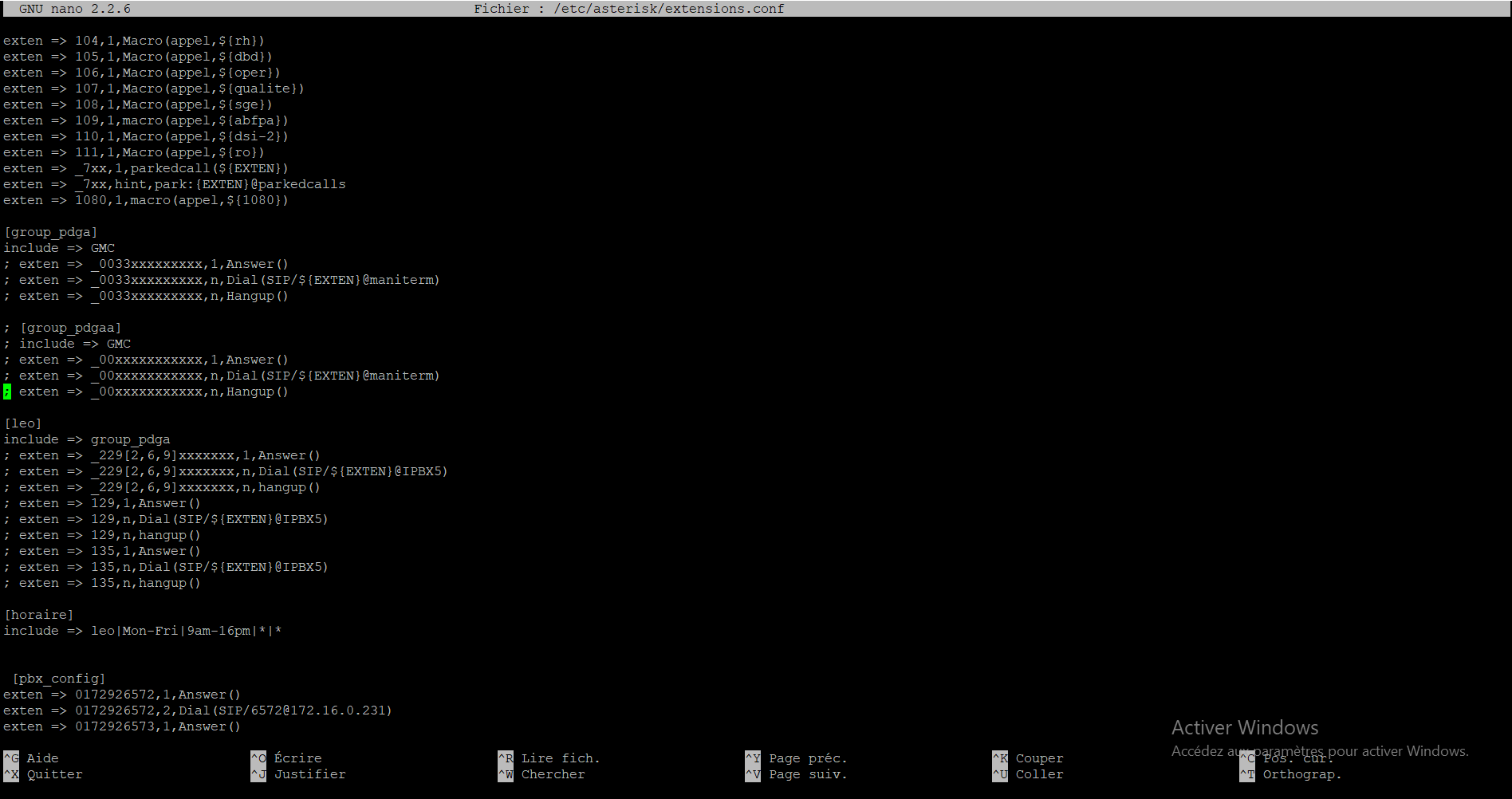
Task: Click the Dial(SIP/6572@172.16.0.231) line
Action: coord(198,710)
